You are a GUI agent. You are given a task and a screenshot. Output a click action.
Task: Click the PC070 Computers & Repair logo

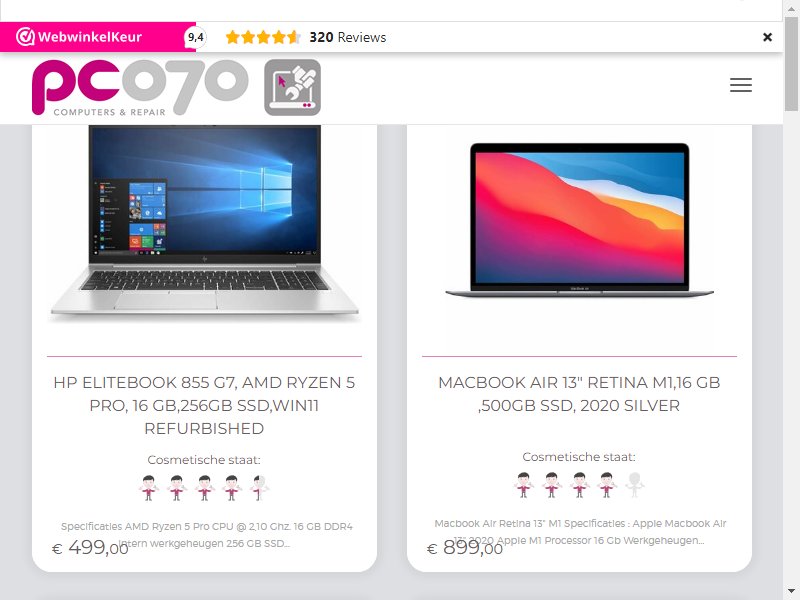point(140,87)
